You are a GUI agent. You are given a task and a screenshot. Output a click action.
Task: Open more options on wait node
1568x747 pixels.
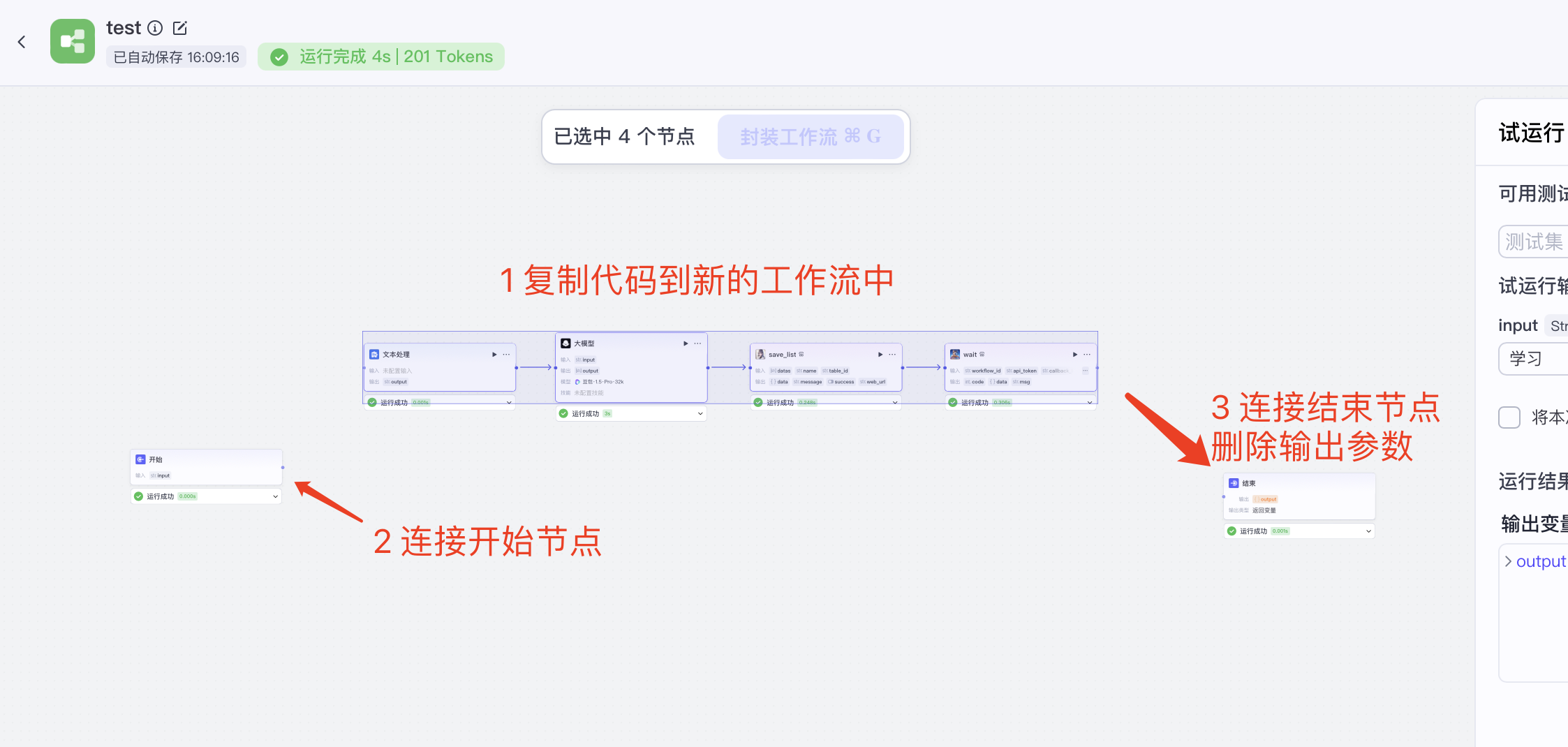pos(1087,355)
